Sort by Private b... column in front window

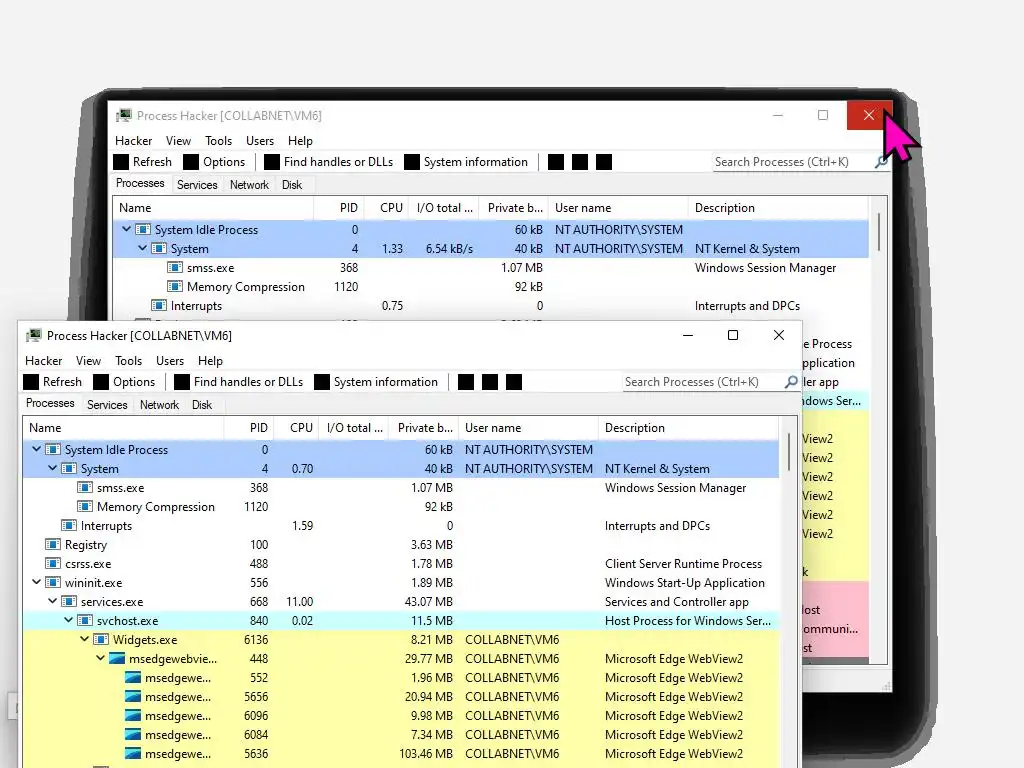[424, 428]
